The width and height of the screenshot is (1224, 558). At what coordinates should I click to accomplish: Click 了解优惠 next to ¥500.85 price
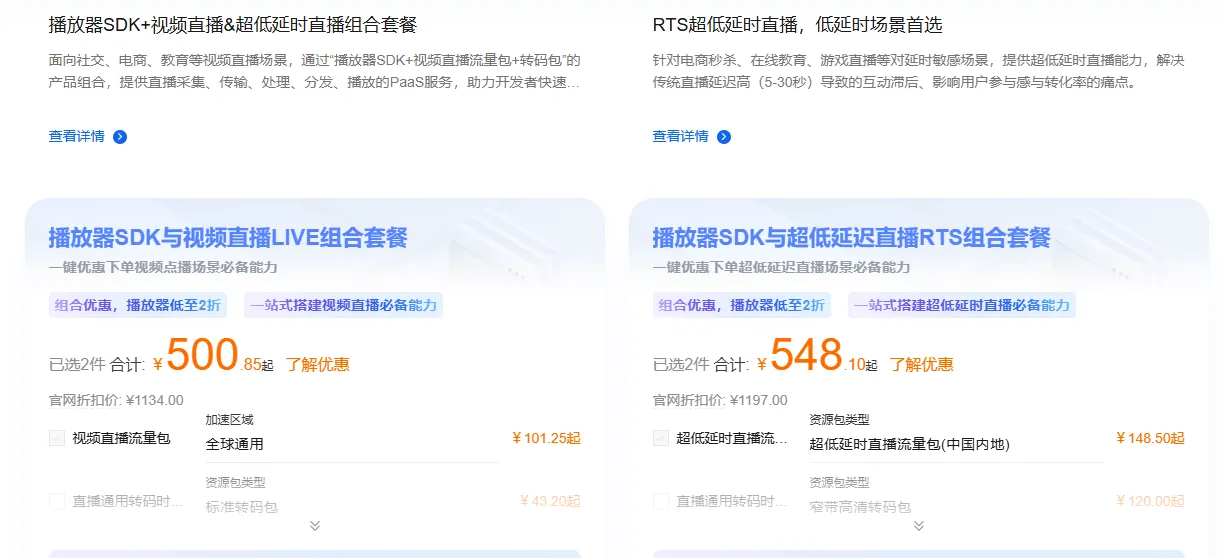pos(318,365)
